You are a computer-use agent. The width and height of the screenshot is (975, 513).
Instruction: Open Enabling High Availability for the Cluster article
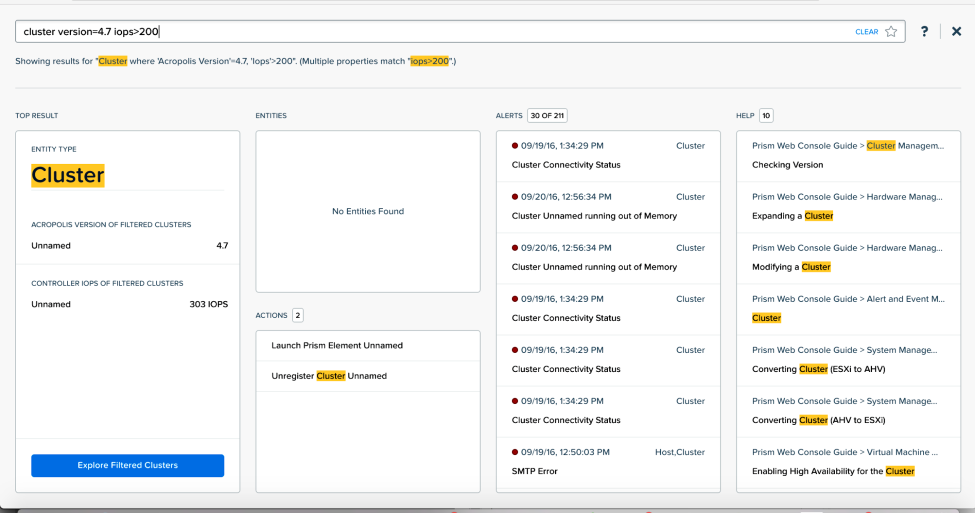848,462
